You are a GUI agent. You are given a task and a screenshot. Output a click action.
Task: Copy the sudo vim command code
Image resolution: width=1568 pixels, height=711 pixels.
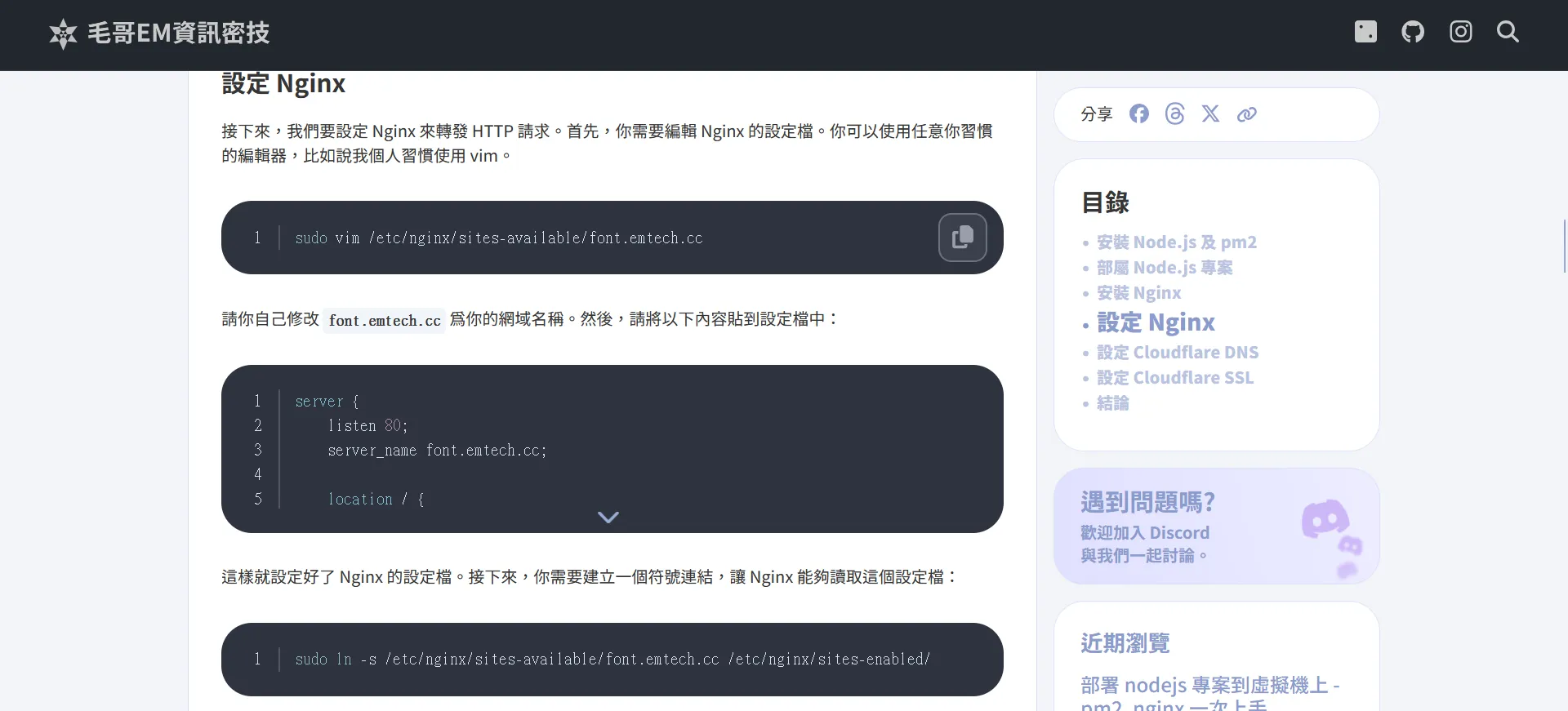(x=963, y=238)
